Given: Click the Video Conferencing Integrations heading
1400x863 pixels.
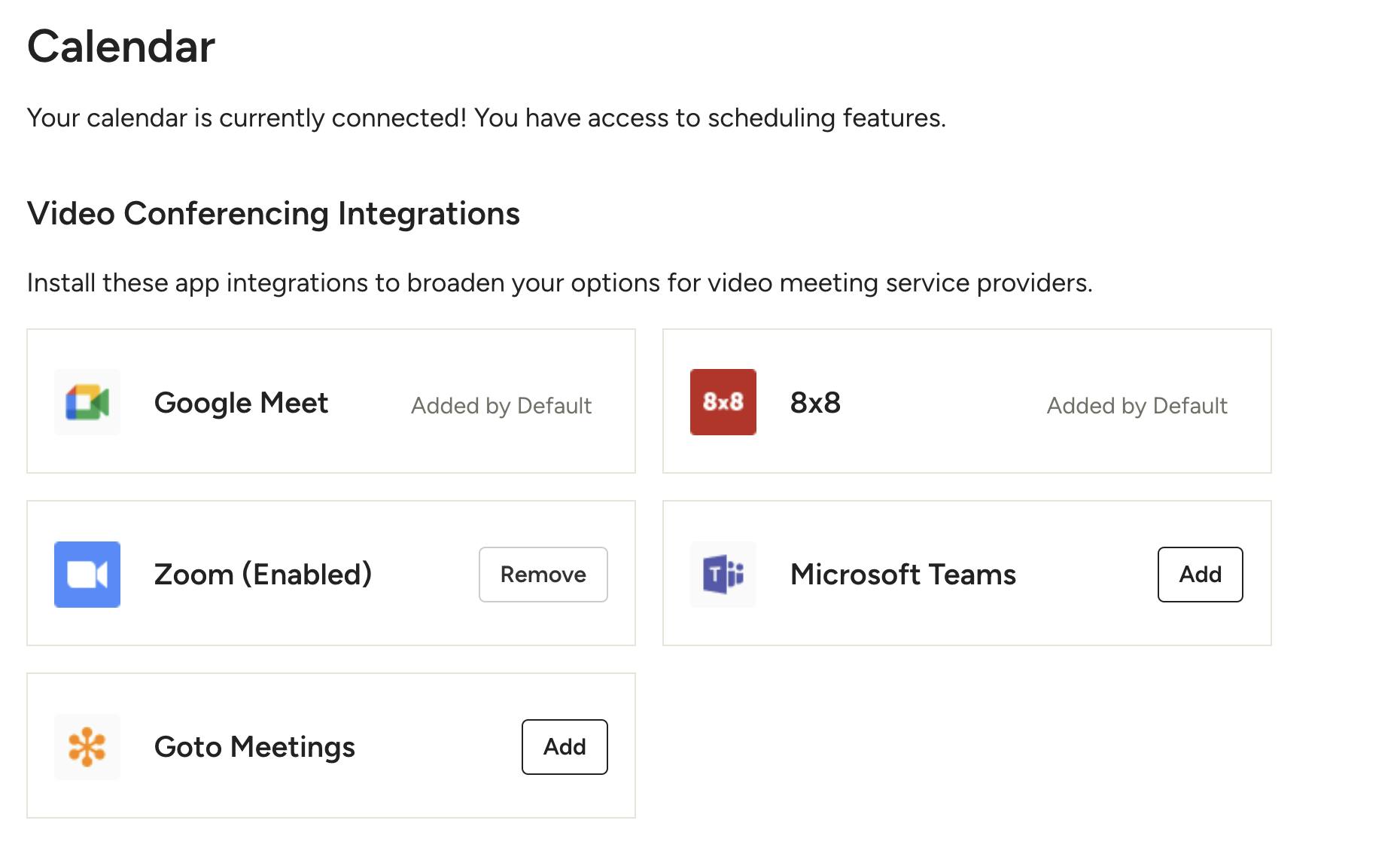Looking at the screenshot, I should coord(273,214).
